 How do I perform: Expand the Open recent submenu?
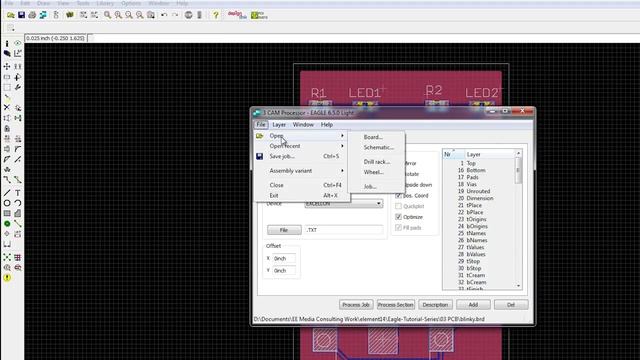(302, 146)
